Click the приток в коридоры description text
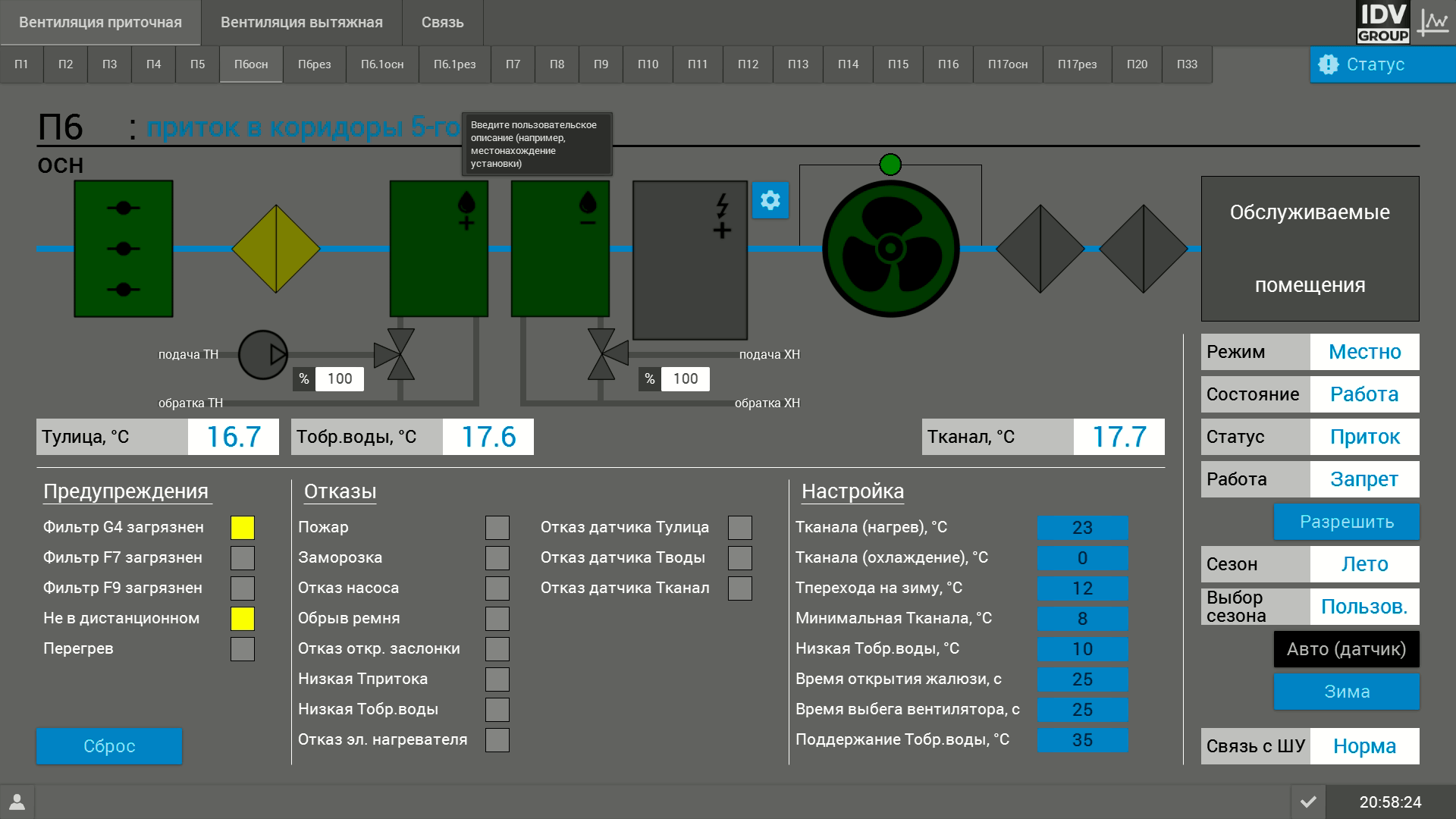This screenshot has width=1456, height=819. pyautogui.click(x=303, y=127)
